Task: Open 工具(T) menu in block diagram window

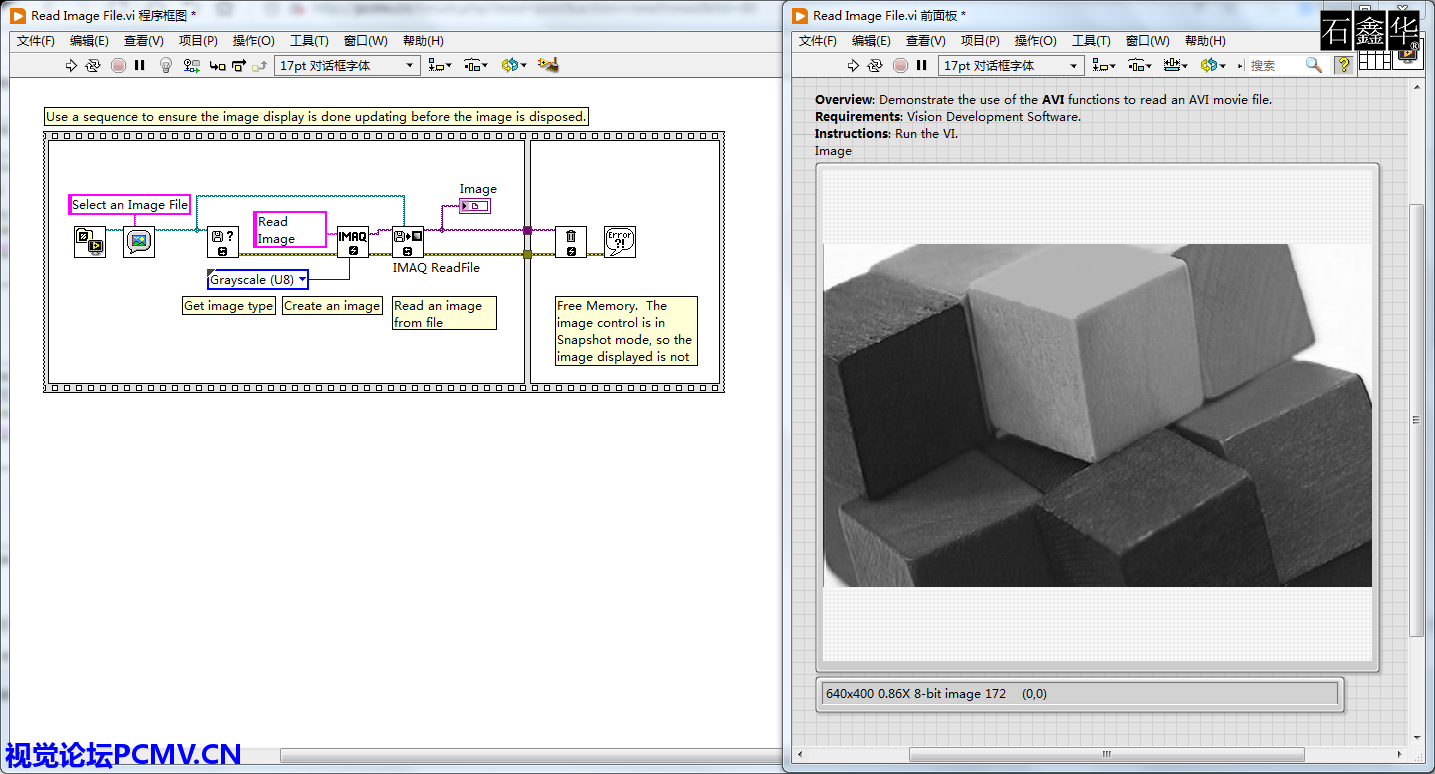Action: (x=309, y=41)
